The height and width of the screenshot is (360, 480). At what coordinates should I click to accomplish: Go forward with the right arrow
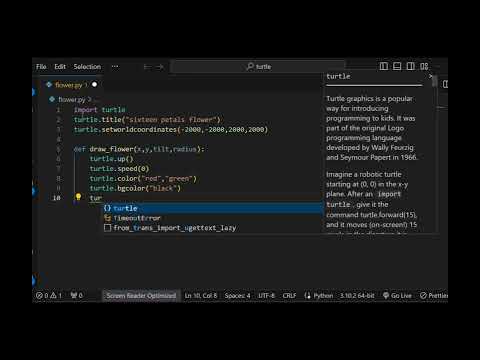point(160,67)
